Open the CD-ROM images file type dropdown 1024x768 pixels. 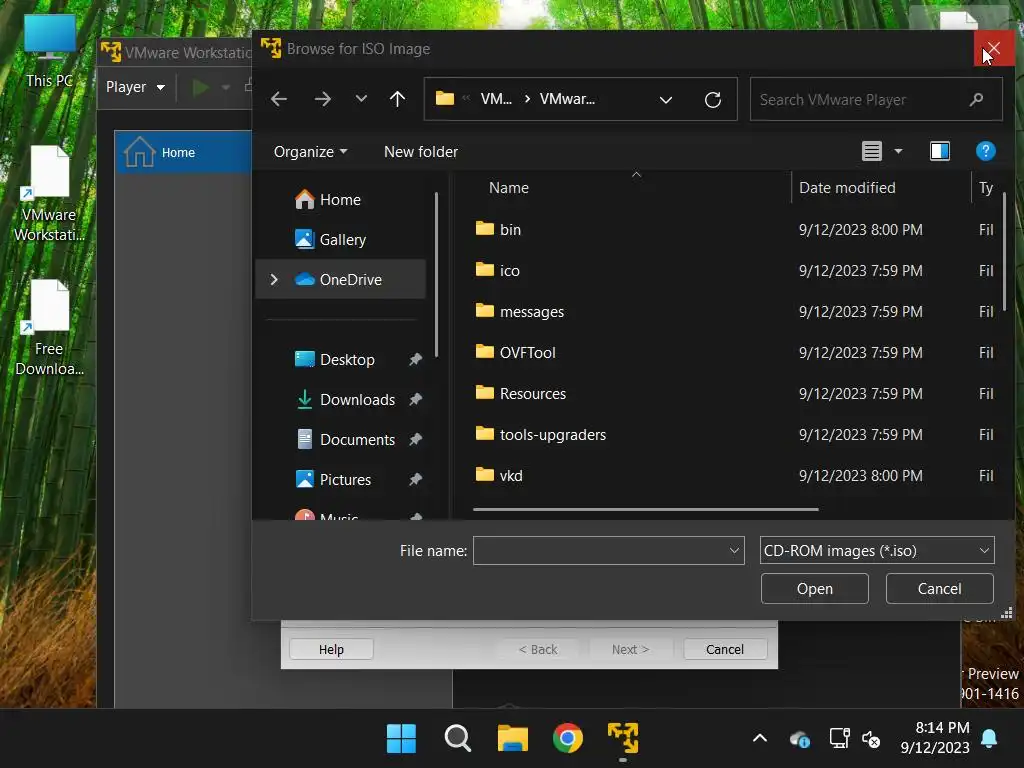(x=877, y=551)
